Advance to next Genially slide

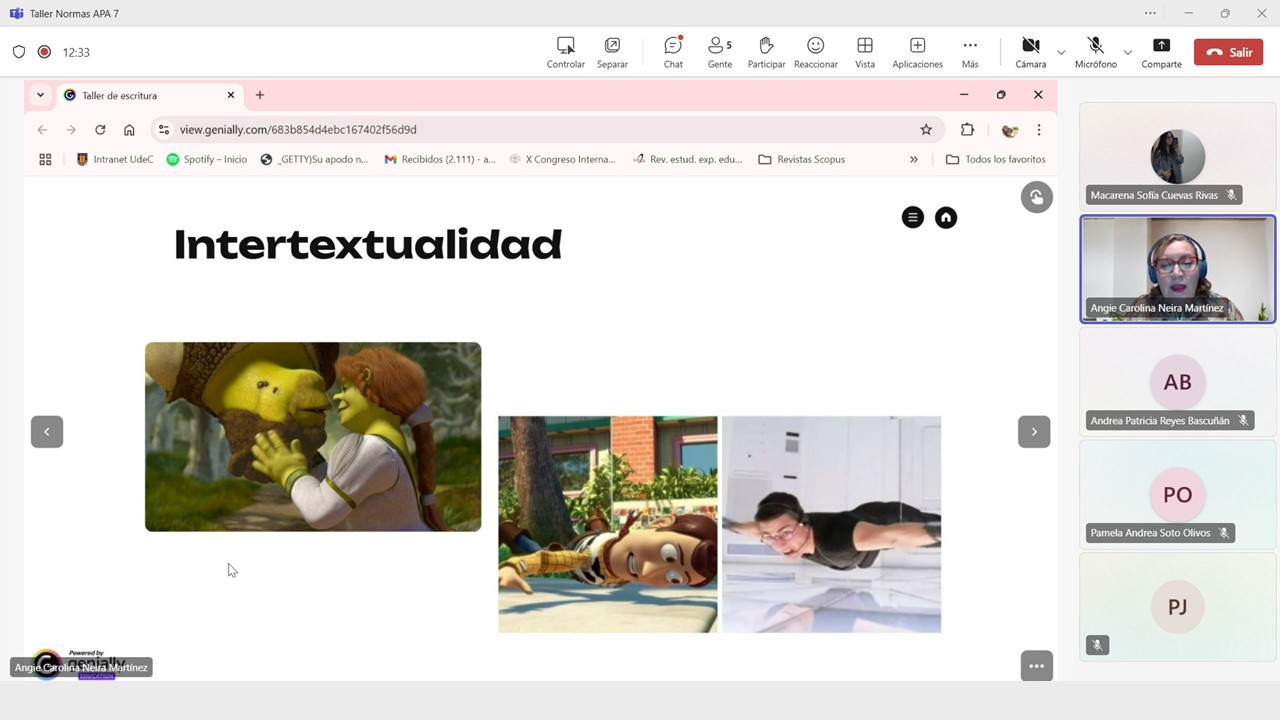pyautogui.click(x=1034, y=431)
